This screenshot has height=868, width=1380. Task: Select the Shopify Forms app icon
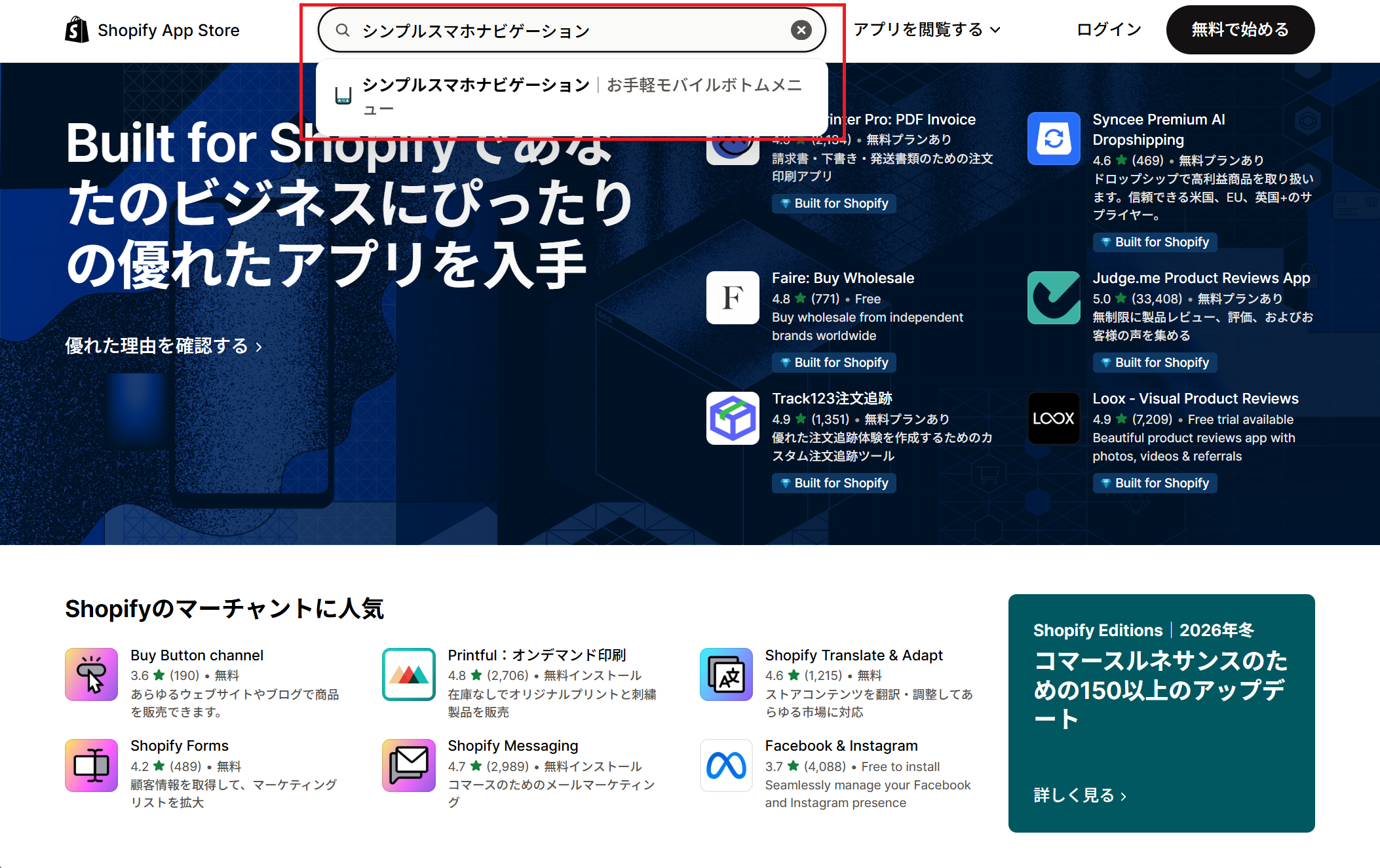(x=90, y=765)
